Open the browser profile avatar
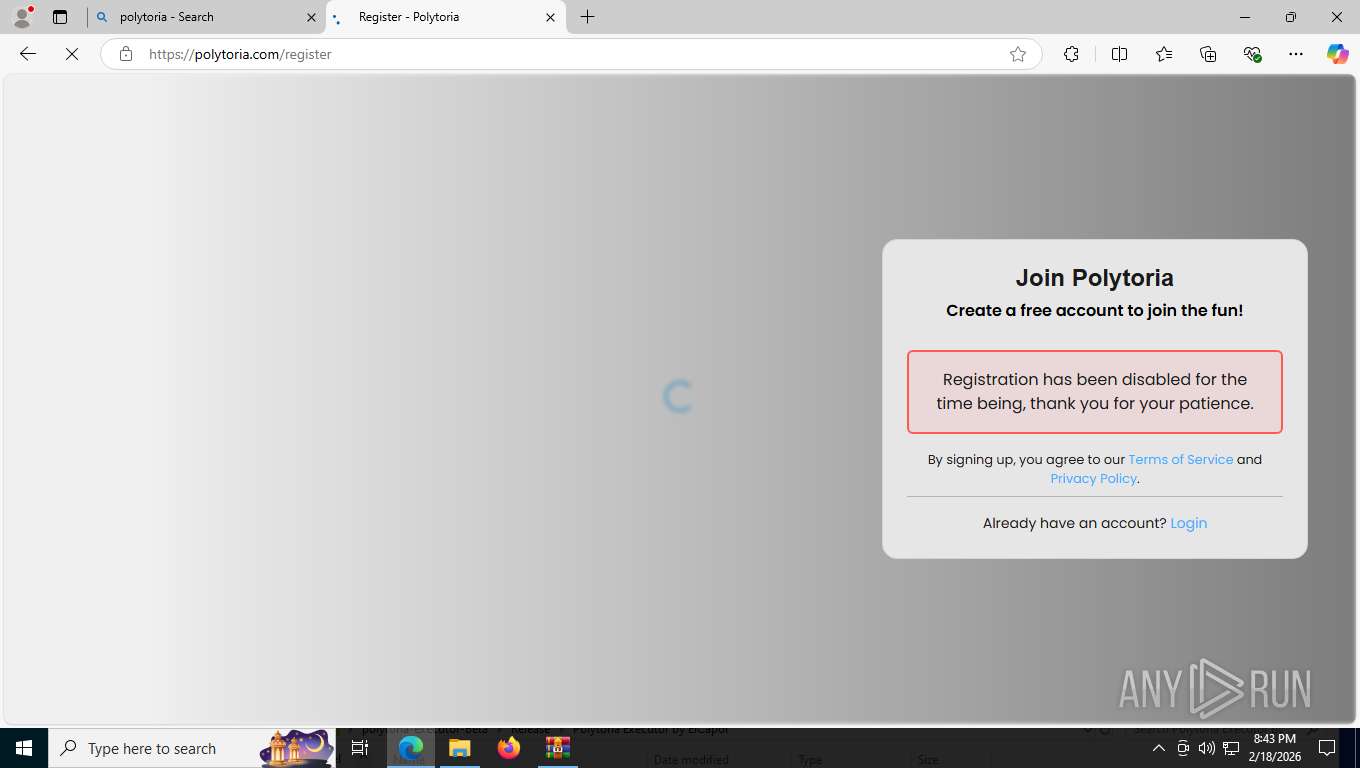This screenshot has height=768, width=1360. click(x=22, y=17)
